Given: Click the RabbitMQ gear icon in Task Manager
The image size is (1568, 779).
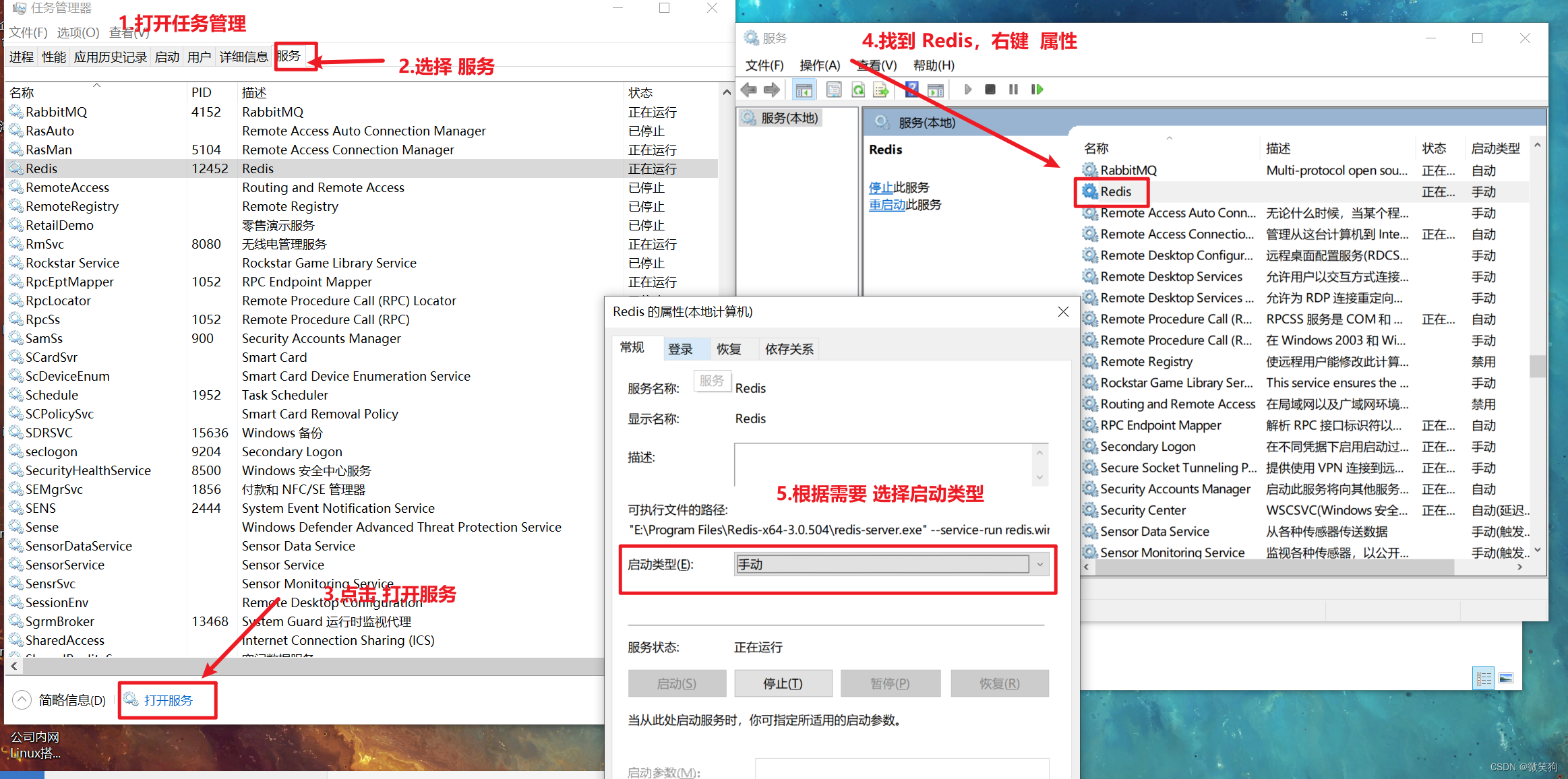Looking at the screenshot, I should [16, 112].
